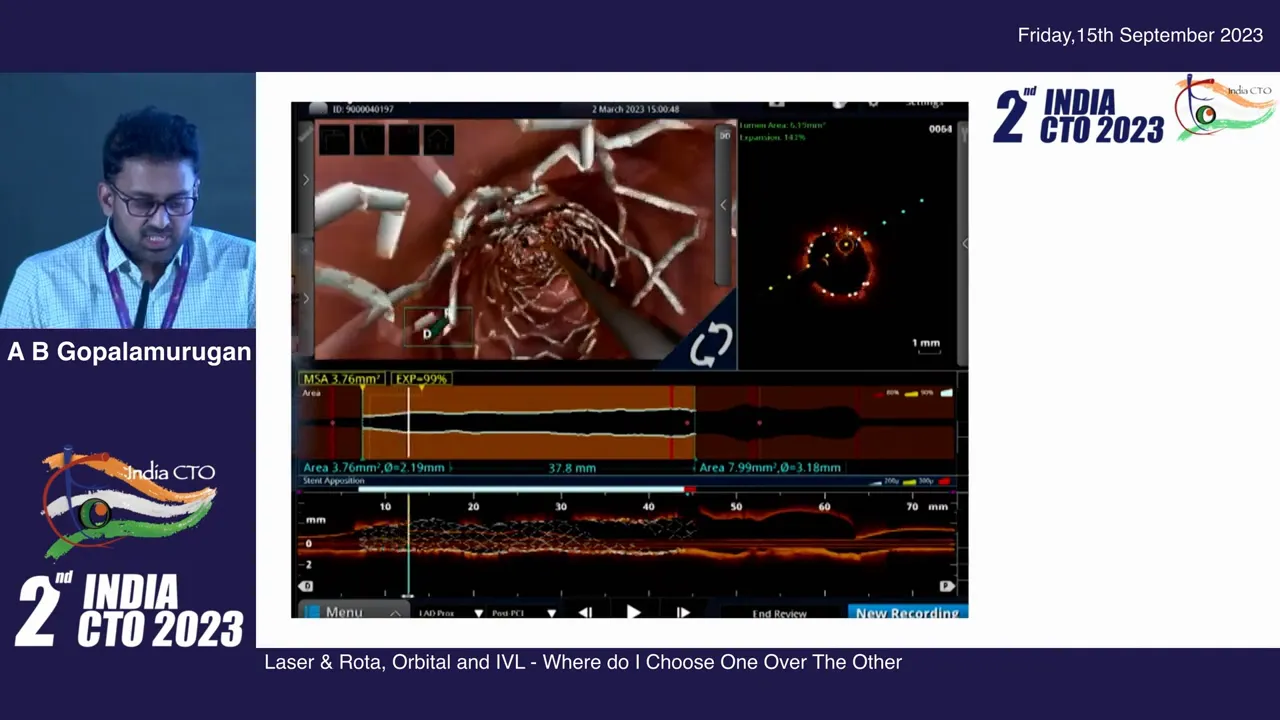1280x720 pixels.
Task: Expand the lower left side panel arrow
Action: click(x=306, y=297)
